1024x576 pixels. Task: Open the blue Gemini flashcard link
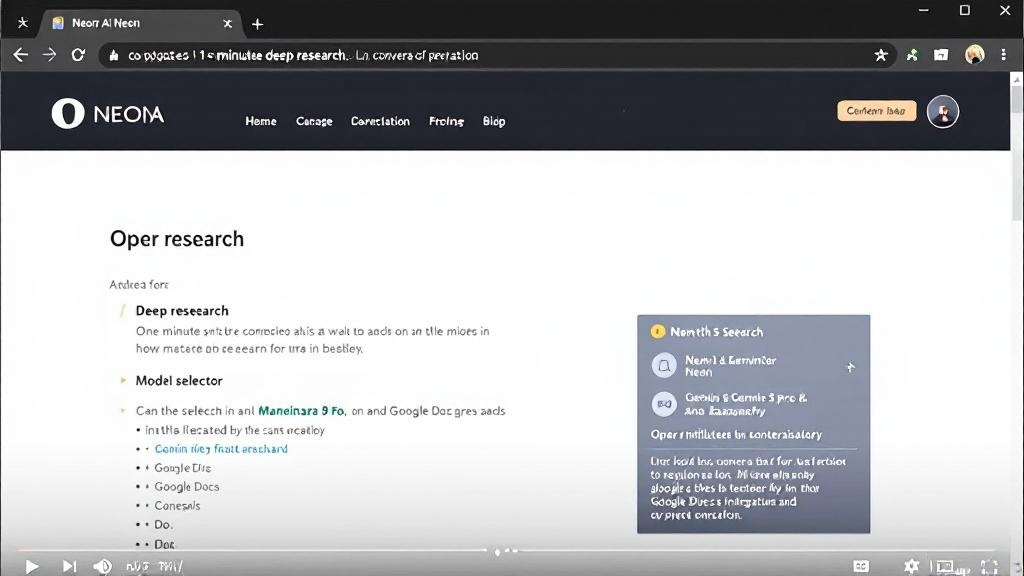click(220, 448)
